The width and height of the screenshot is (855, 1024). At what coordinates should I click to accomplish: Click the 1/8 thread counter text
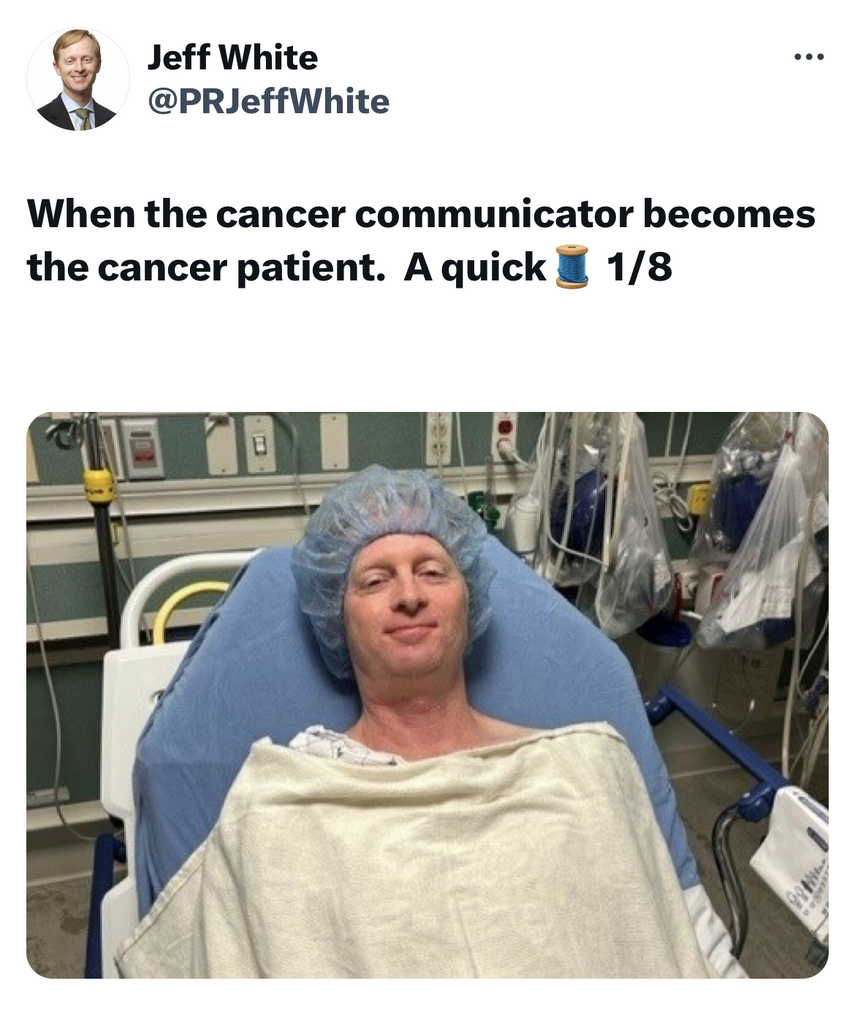638,267
